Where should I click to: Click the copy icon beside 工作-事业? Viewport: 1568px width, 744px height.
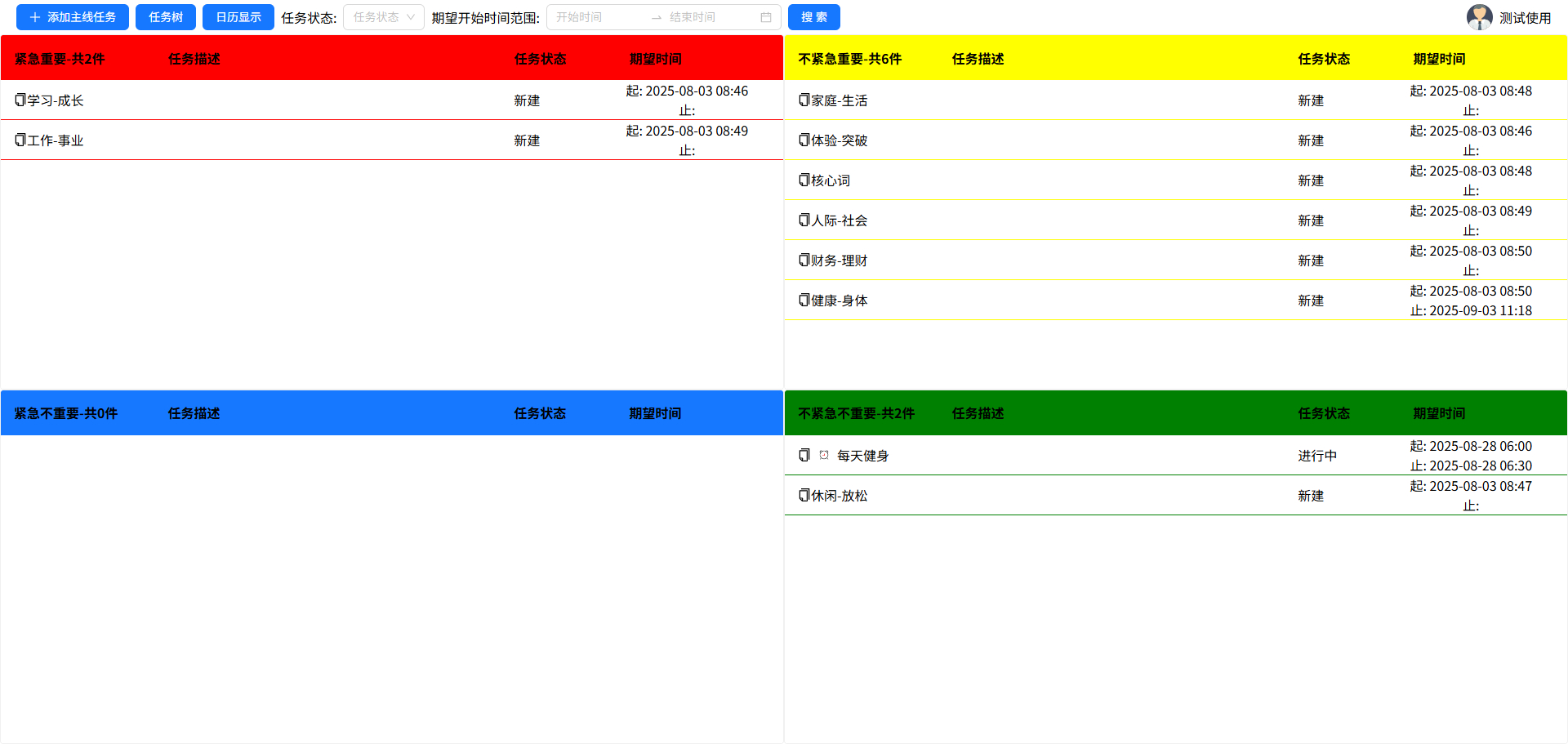[x=20, y=140]
